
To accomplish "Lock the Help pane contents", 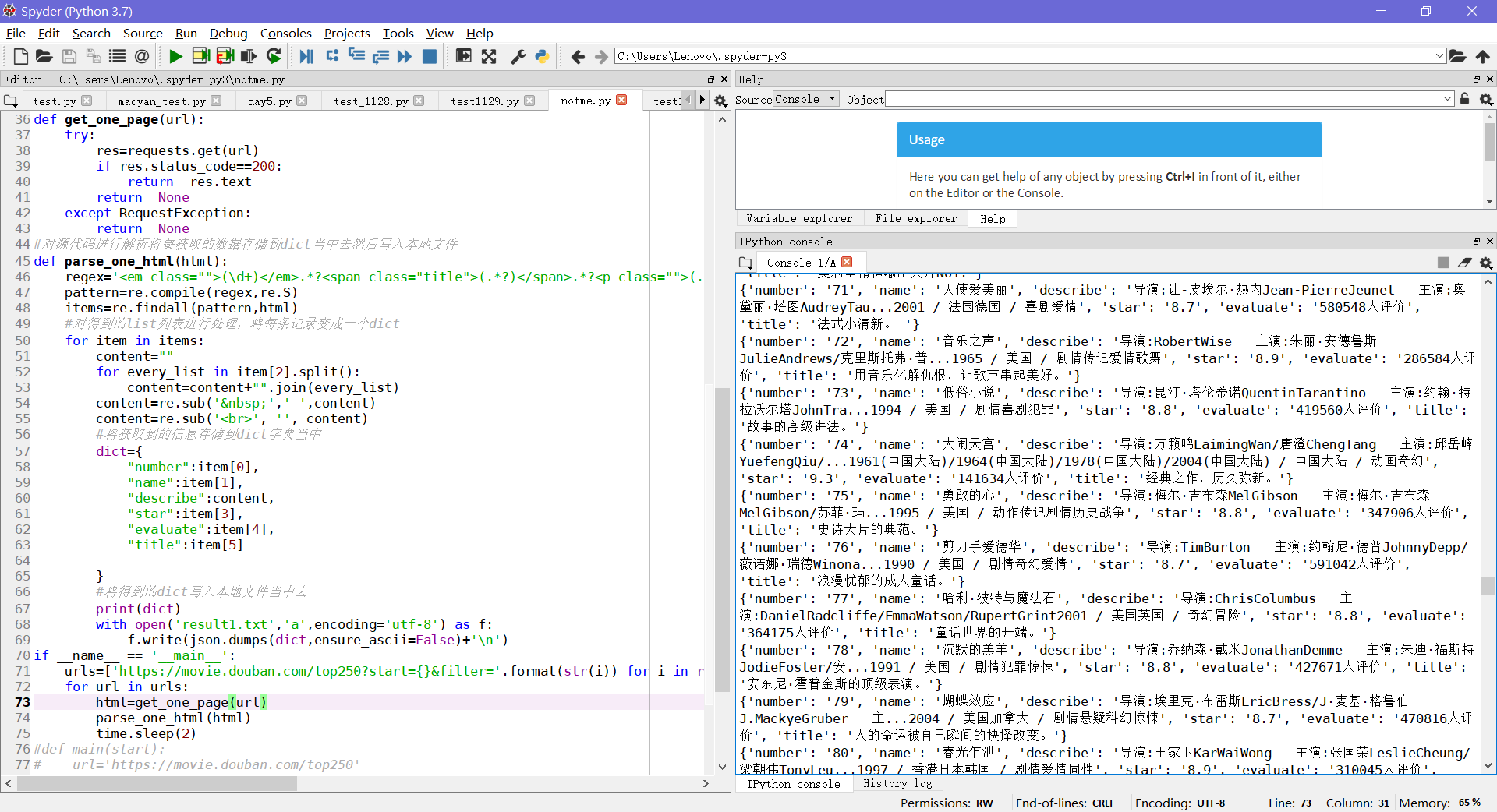I will pyautogui.click(x=1465, y=99).
